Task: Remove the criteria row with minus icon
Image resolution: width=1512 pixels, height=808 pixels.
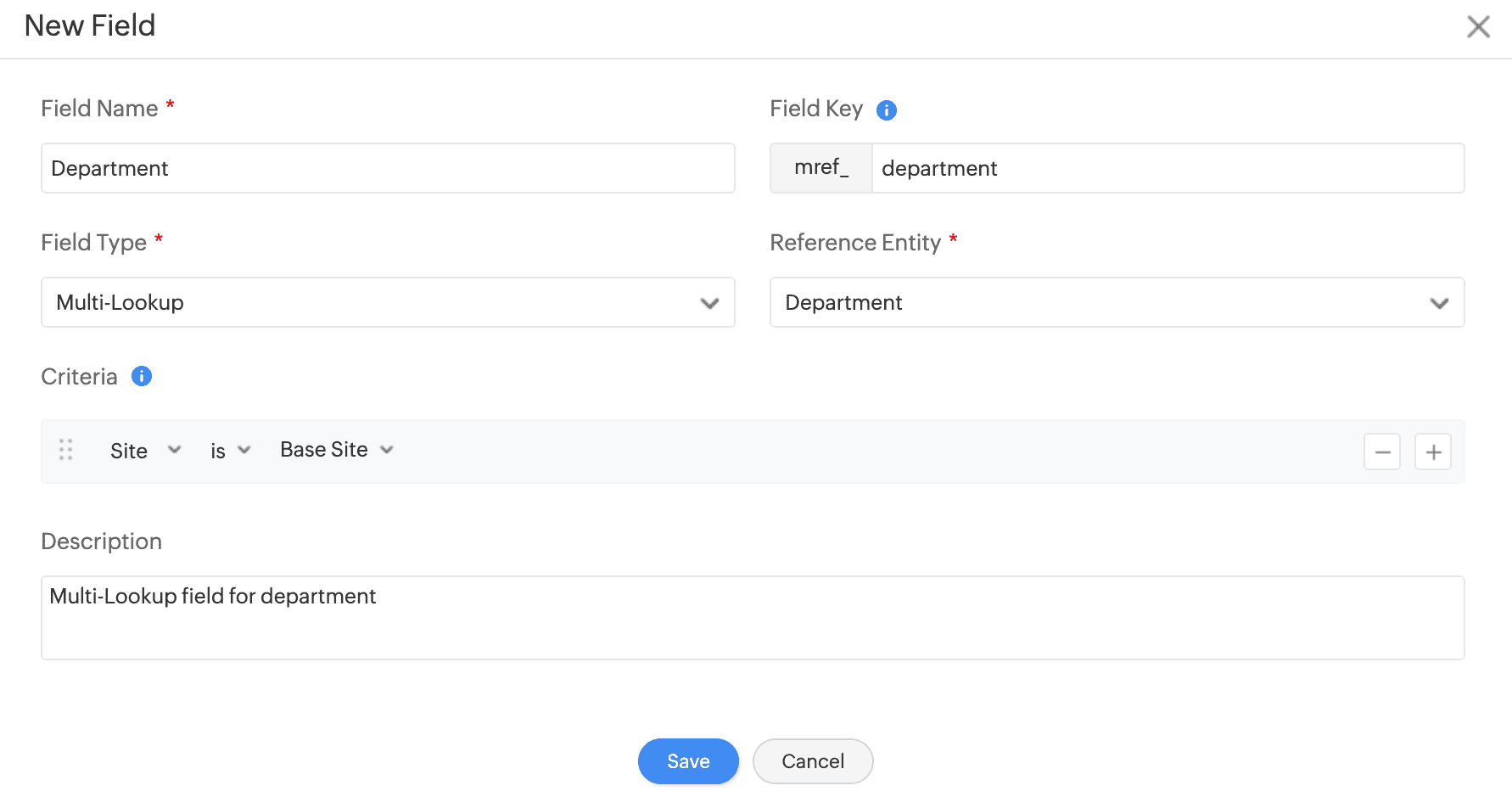Action: pos(1382,452)
